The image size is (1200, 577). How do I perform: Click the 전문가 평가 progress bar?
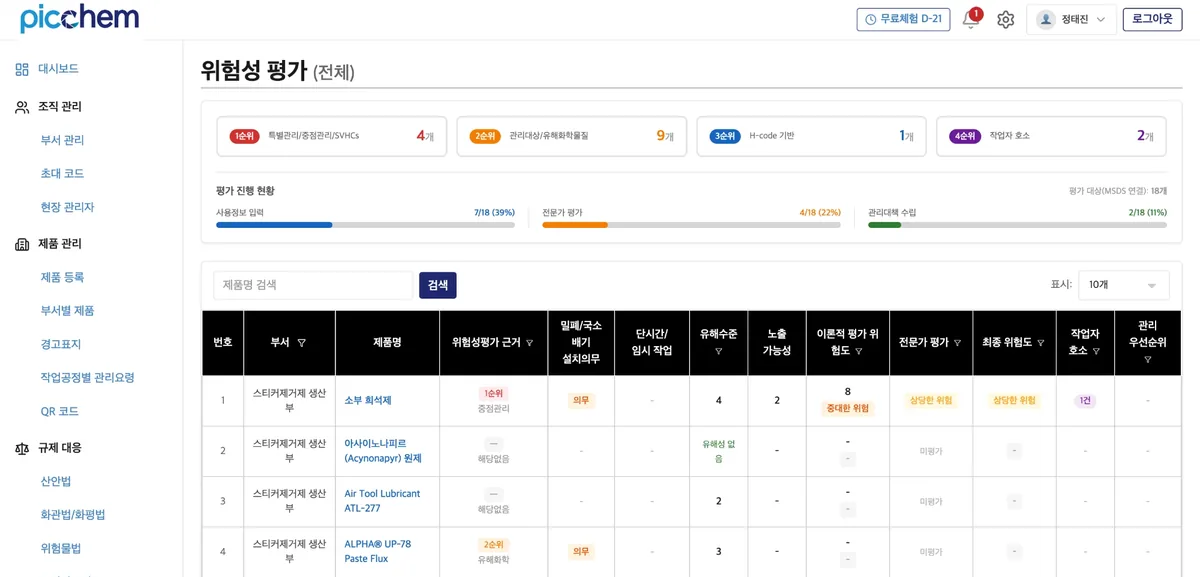(x=691, y=225)
